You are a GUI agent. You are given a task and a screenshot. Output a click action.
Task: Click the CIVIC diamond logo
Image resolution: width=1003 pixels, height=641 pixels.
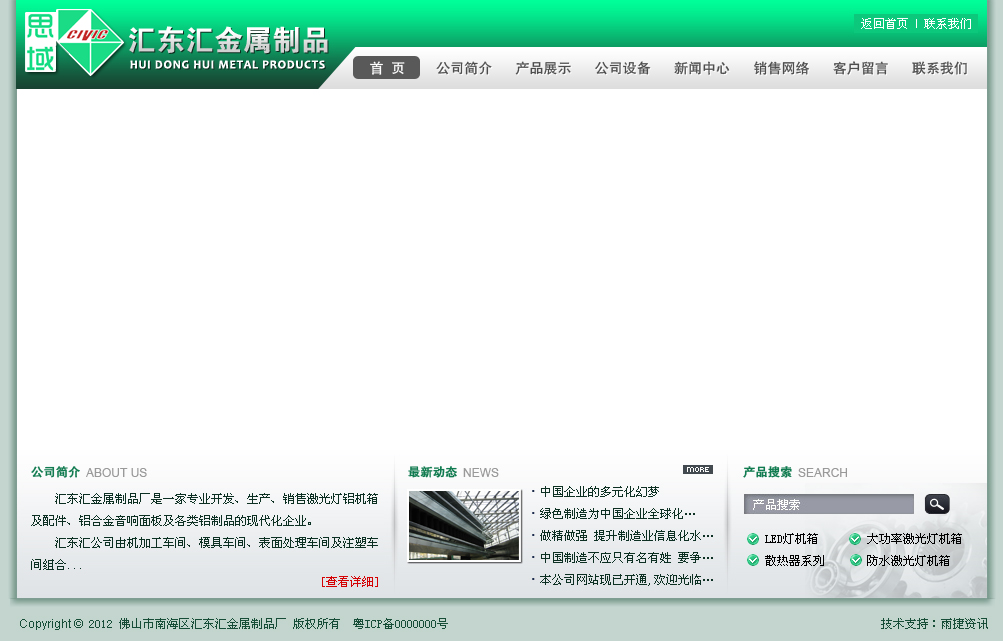[92, 42]
